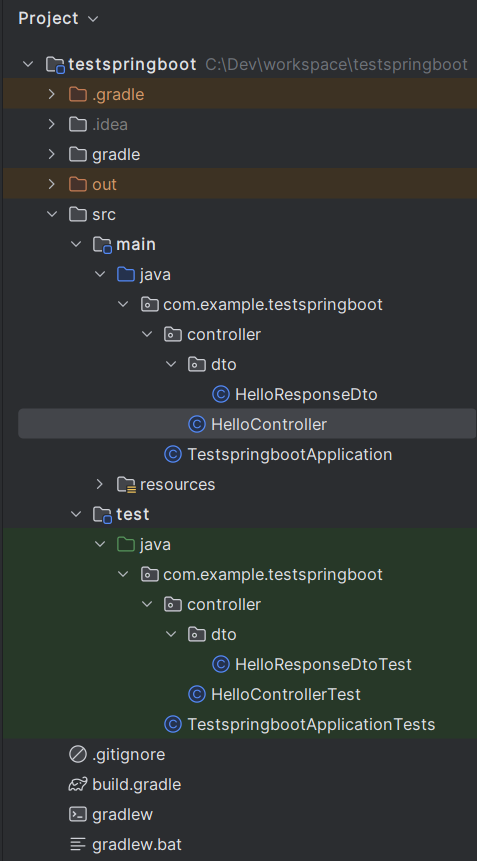Image resolution: width=477 pixels, height=861 pixels.
Task: Collapse the test module chevron
Action: tap(76, 515)
